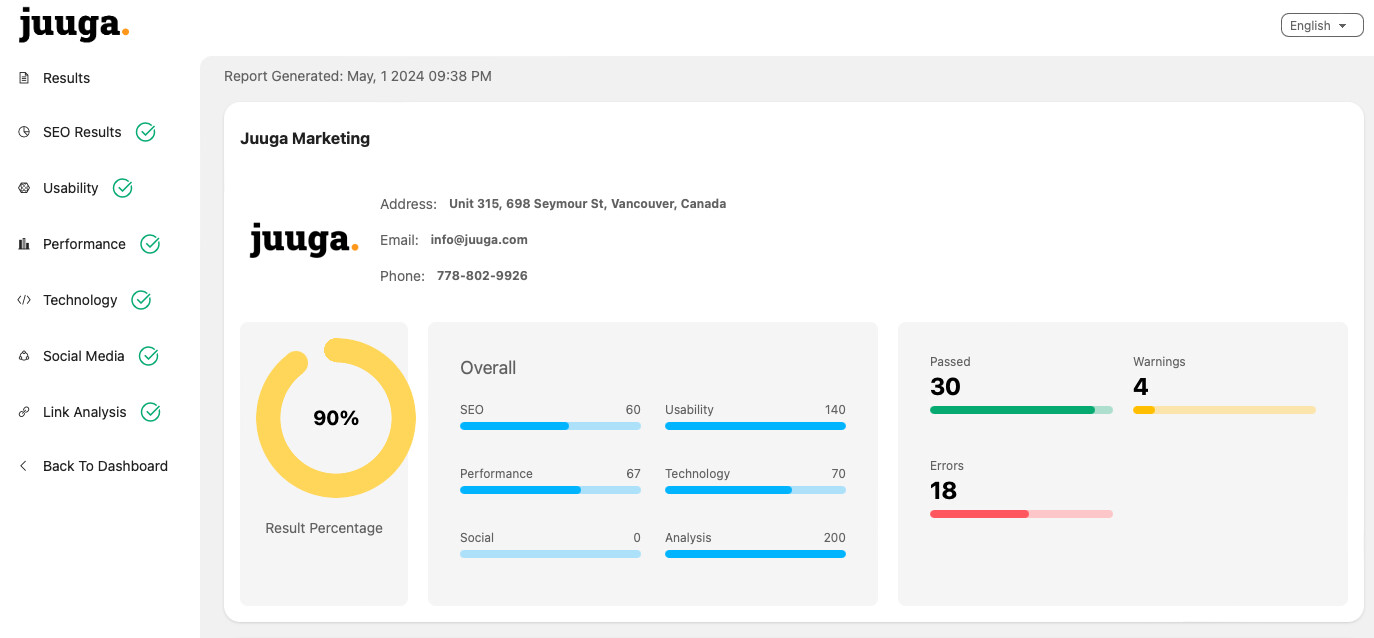Return via Back To Dashboard link

pos(105,466)
